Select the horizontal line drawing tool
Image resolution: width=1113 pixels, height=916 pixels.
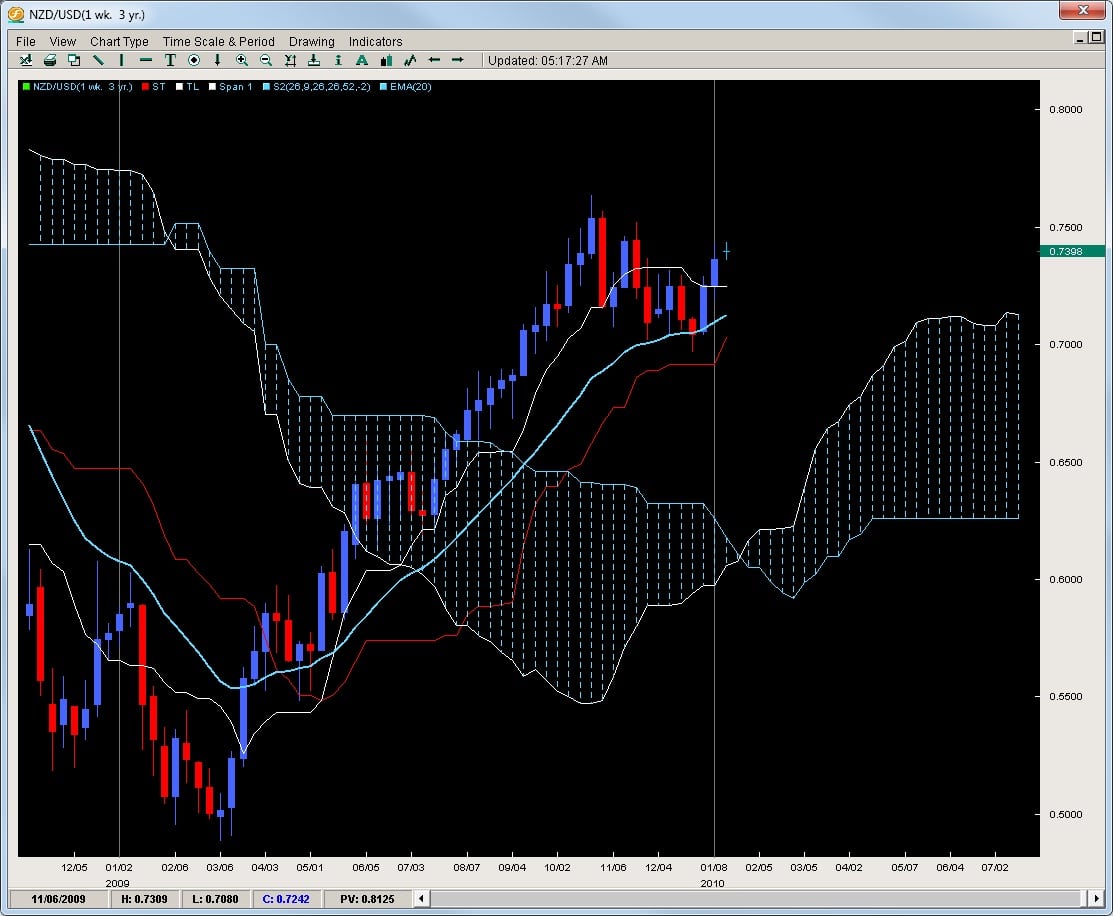click(146, 60)
